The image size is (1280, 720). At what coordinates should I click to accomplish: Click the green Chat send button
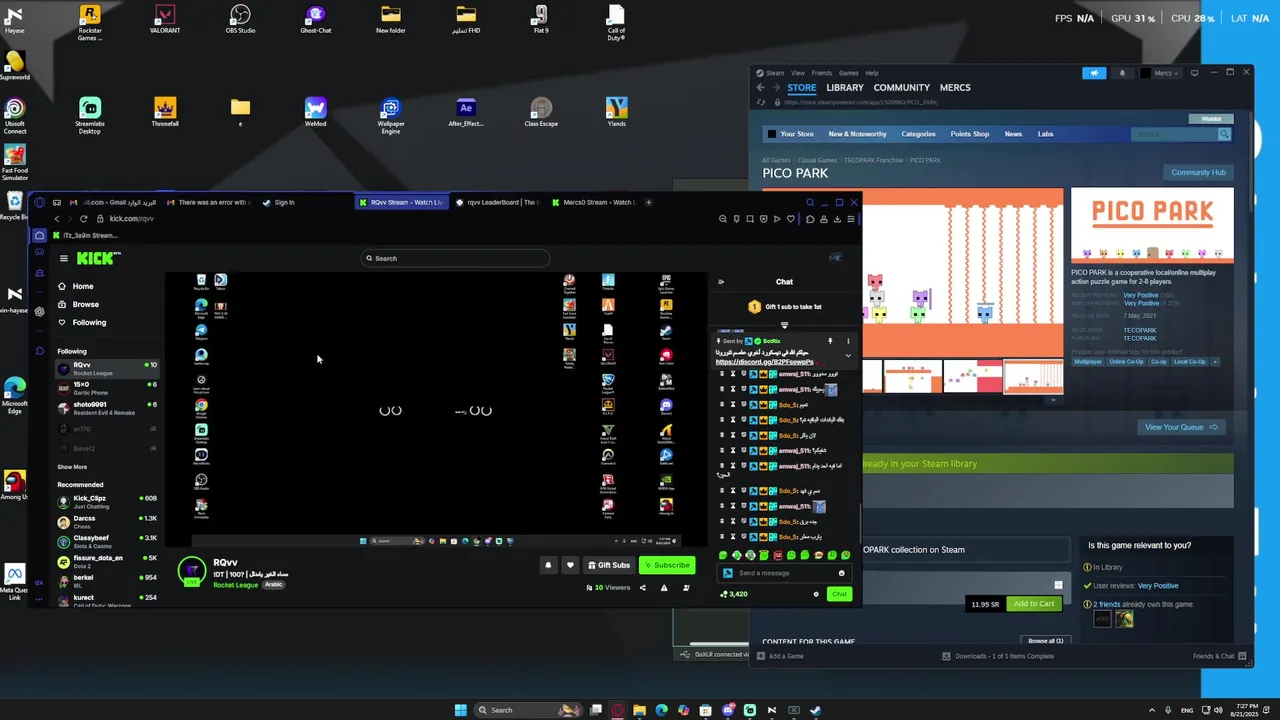pyautogui.click(x=839, y=594)
